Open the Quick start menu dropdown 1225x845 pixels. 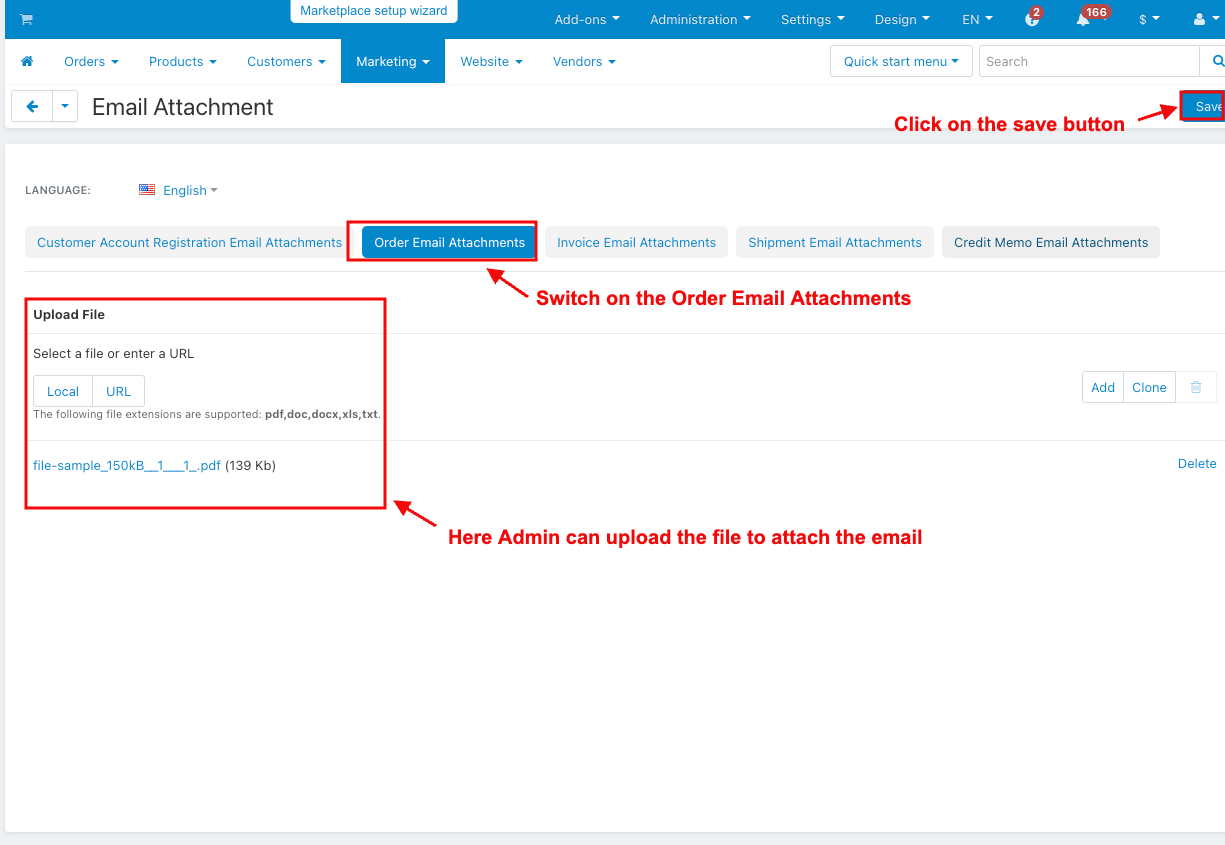tap(901, 62)
